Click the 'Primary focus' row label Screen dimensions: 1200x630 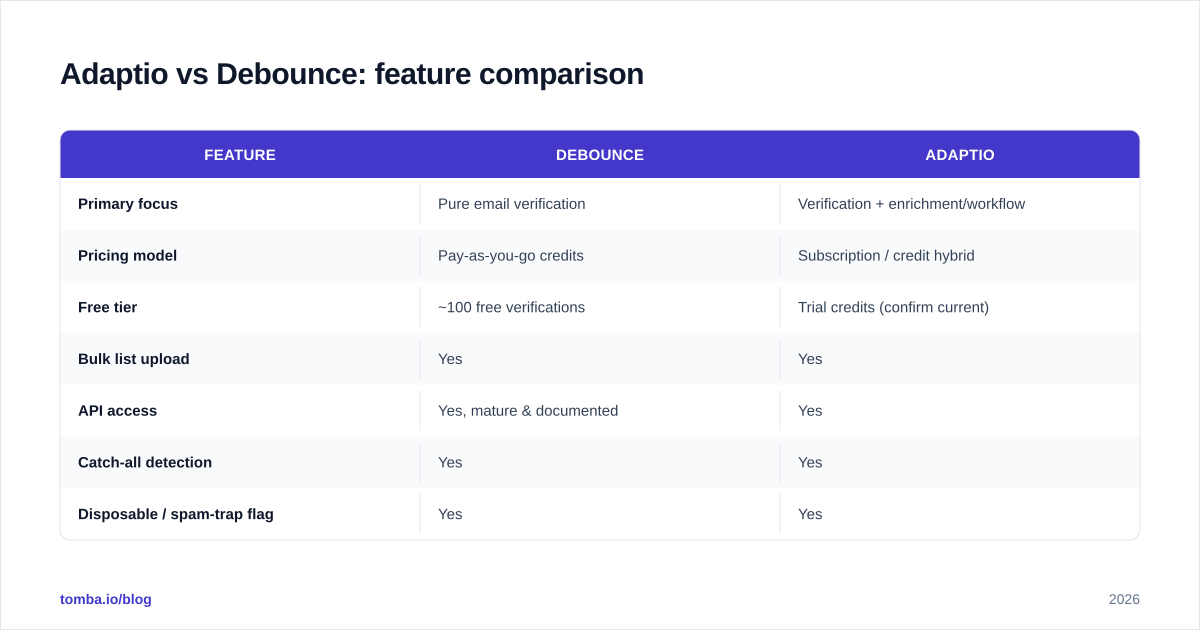128,204
